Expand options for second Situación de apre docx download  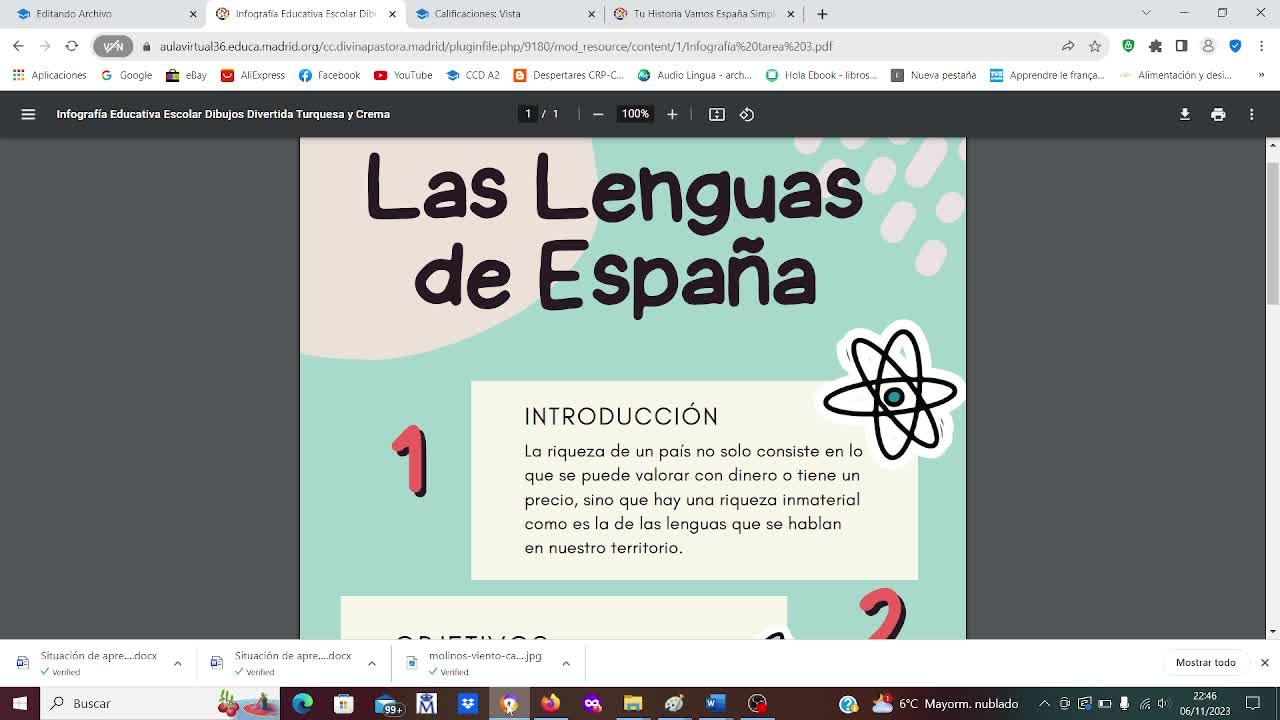371,663
